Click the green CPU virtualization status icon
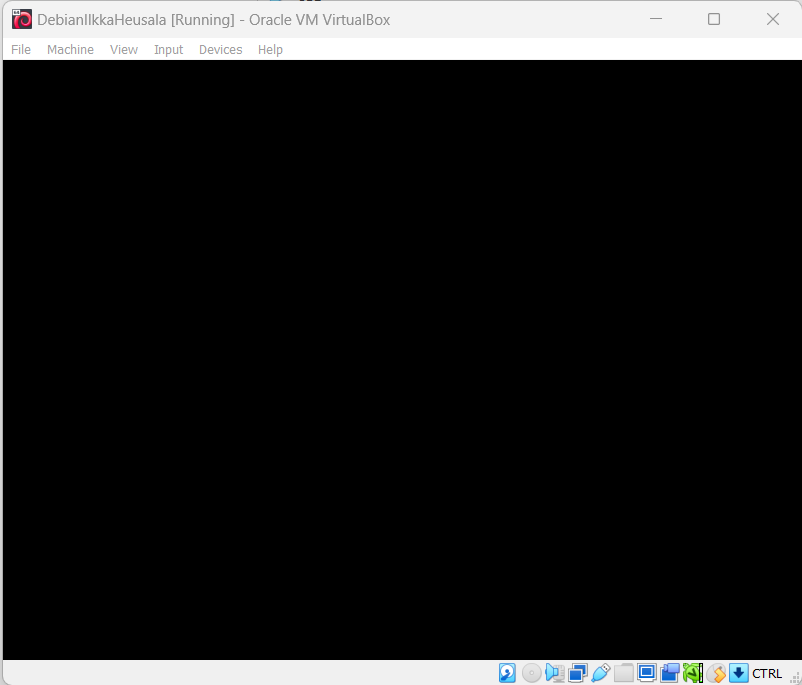Viewport: 802px width, 685px height. [x=693, y=673]
